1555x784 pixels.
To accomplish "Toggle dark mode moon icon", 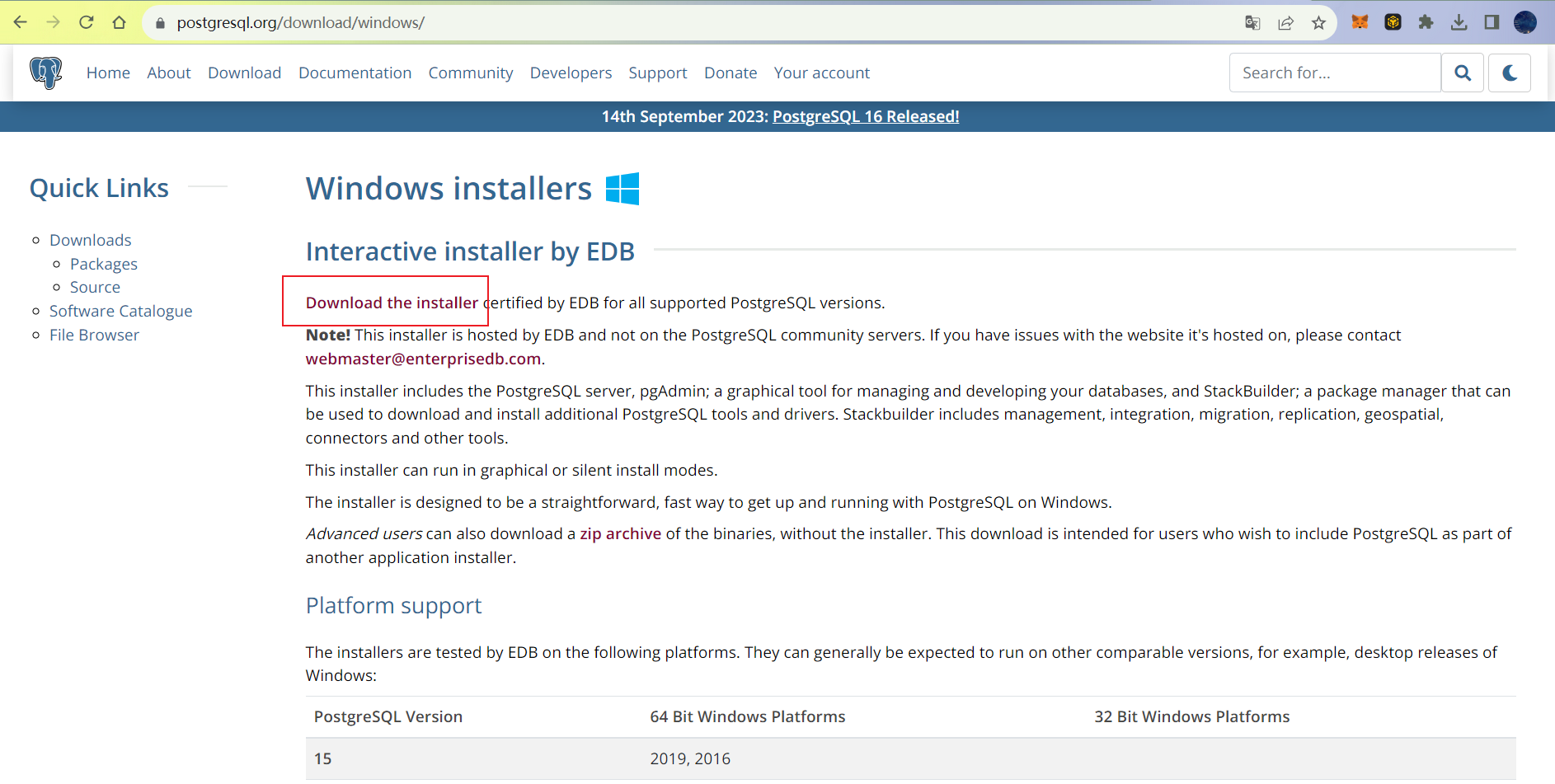I will [1510, 73].
